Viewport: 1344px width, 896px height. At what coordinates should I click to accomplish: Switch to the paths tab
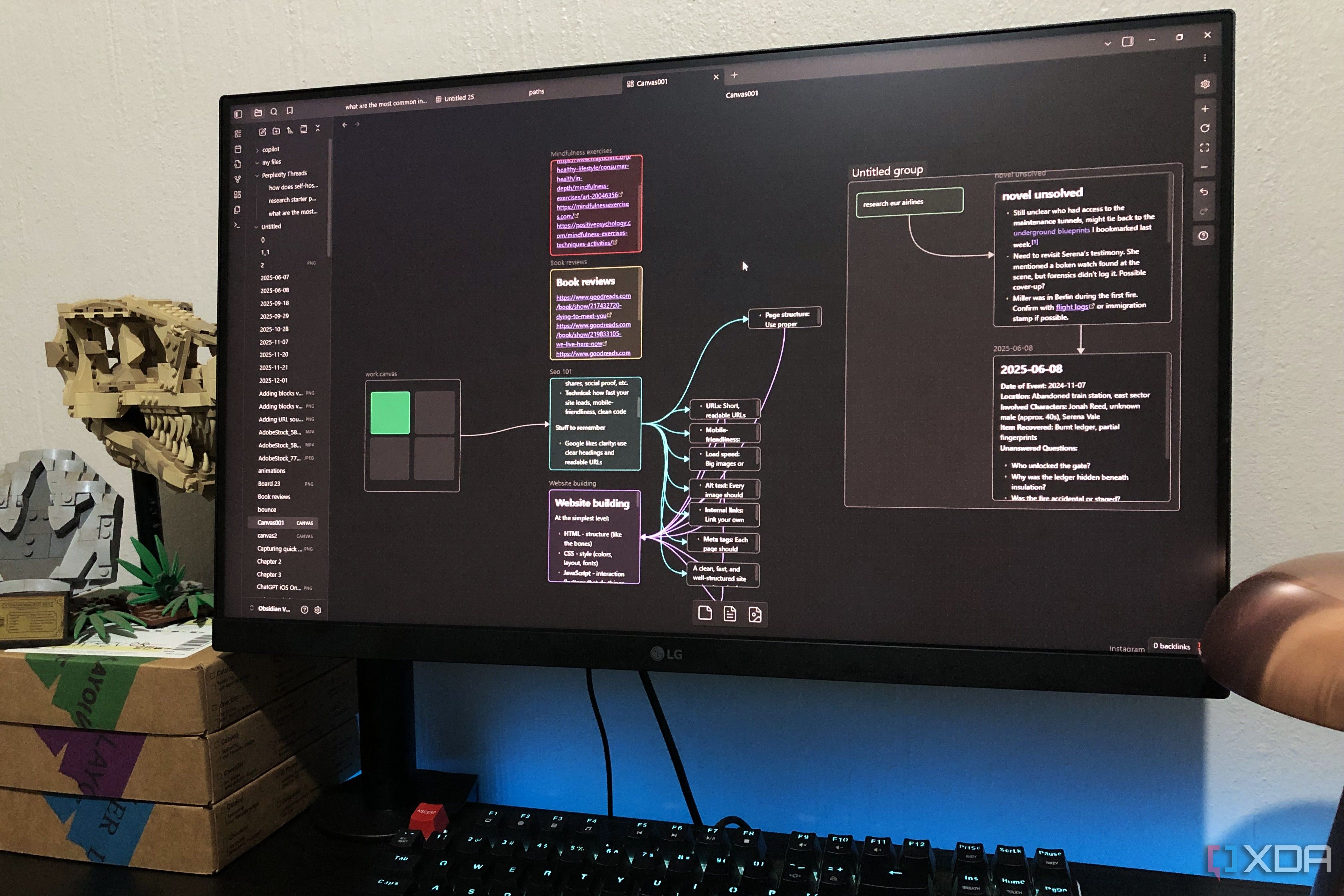536,91
